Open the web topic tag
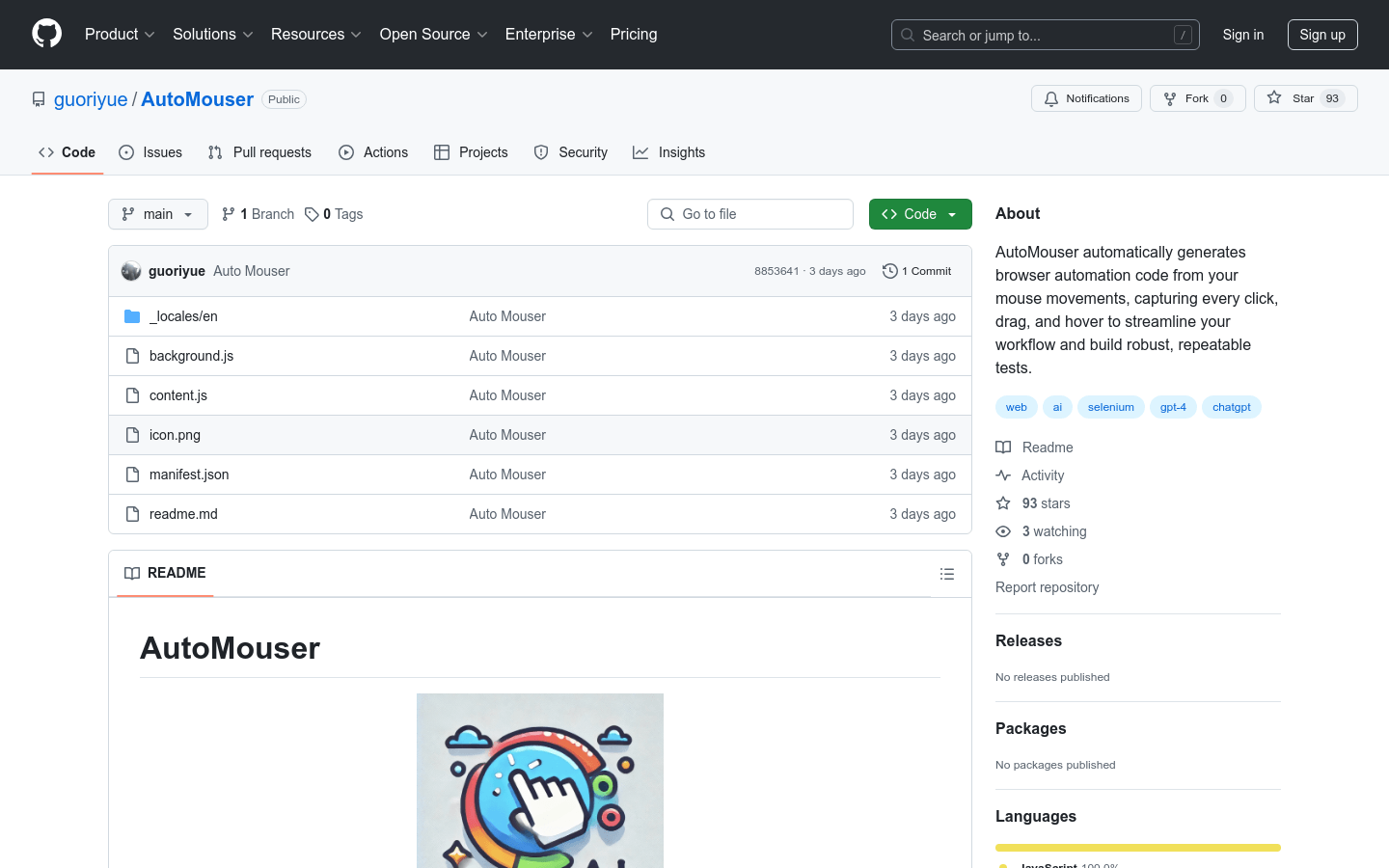The height and width of the screenshot is (868, 1389). pos(1017,407)
